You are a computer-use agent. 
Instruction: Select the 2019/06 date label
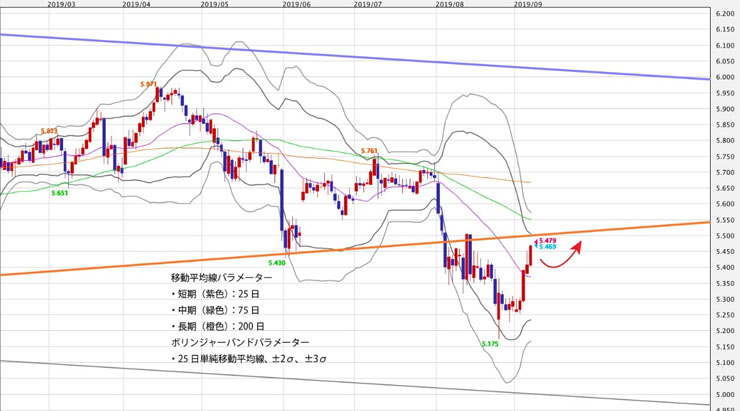[x=297, y=4]
